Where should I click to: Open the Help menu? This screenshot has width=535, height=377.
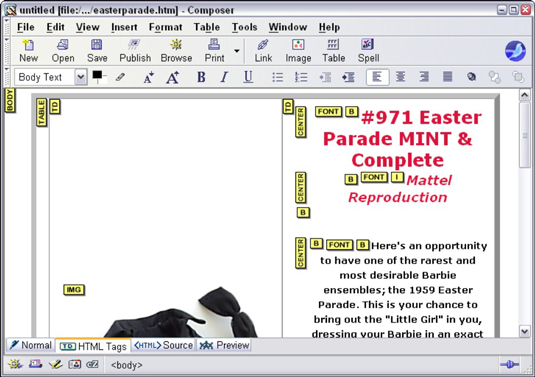pyautogui.click(x=329, y=27)
